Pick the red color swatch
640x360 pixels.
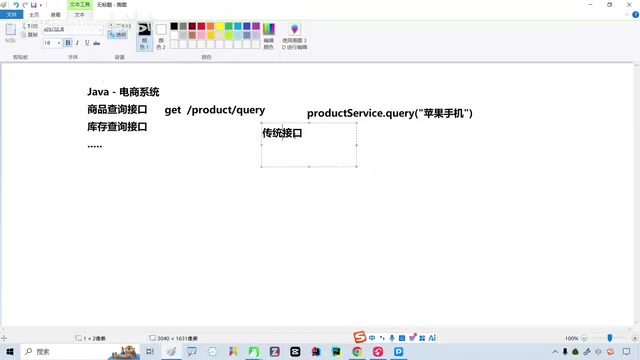click(x=201, y=26)
